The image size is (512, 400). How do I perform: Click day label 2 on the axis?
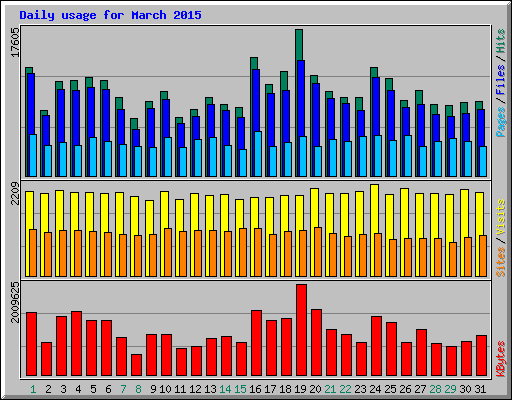(x=48, y=389)
